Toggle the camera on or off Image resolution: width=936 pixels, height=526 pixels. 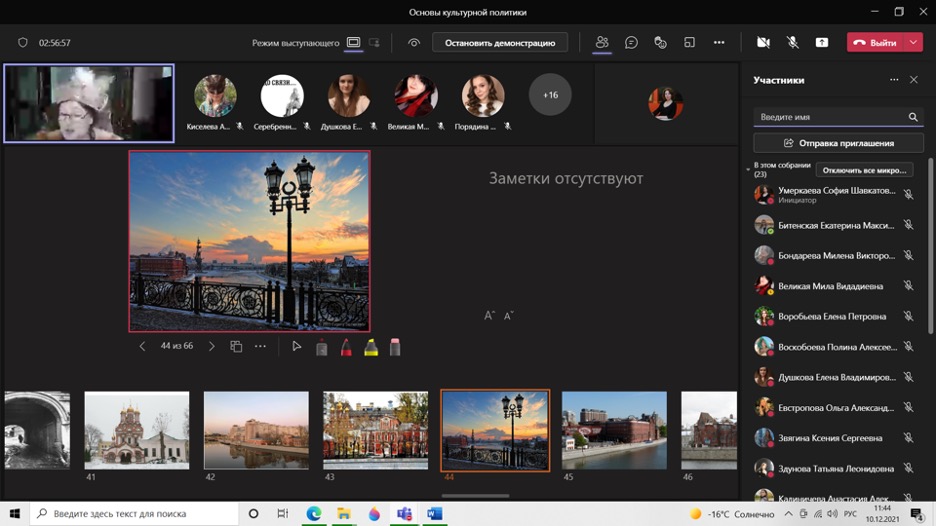pyautogui.click(x=763, y=43)
